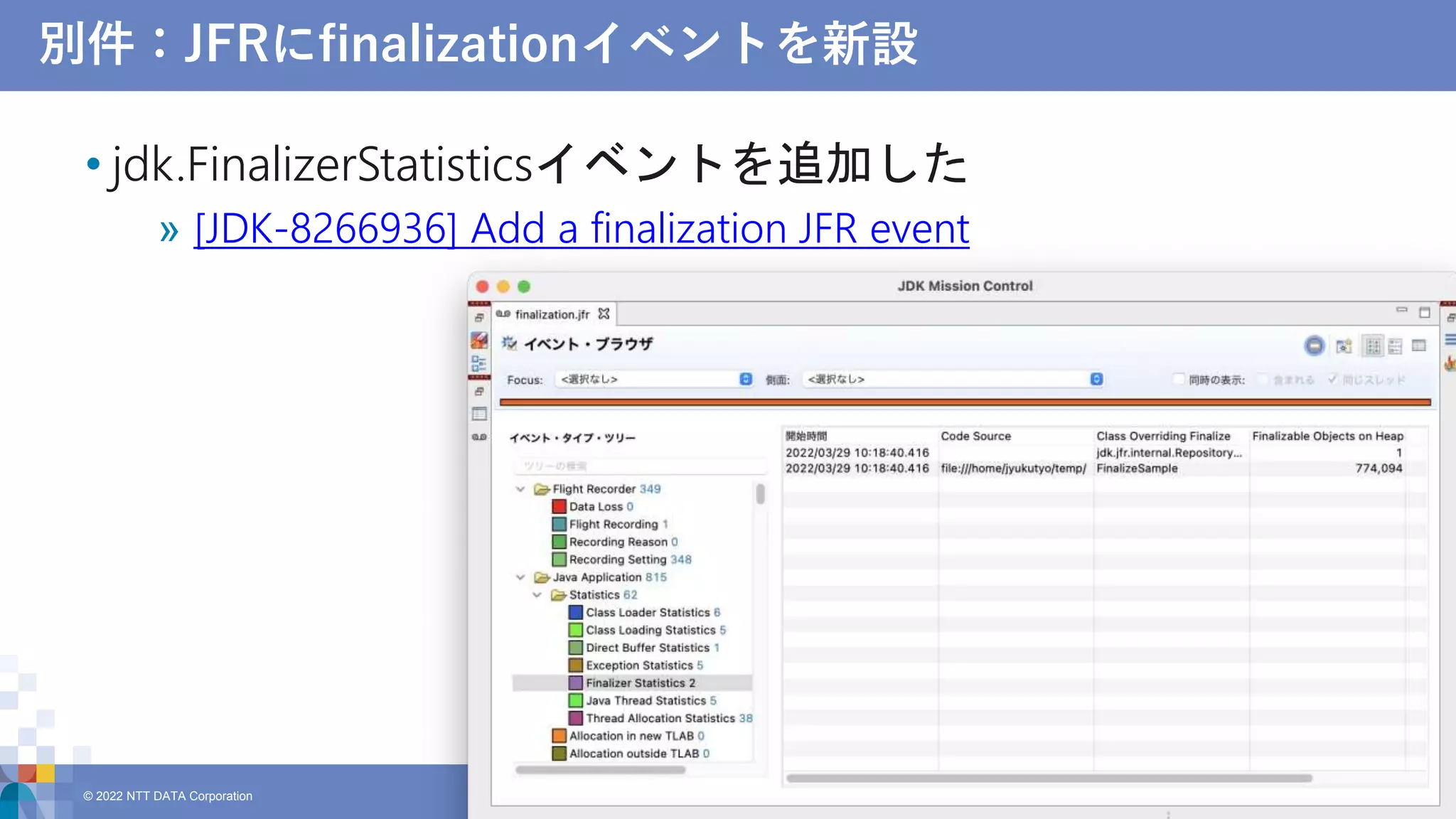Click the tree horizontal scrollbar

tap(600, 770)
